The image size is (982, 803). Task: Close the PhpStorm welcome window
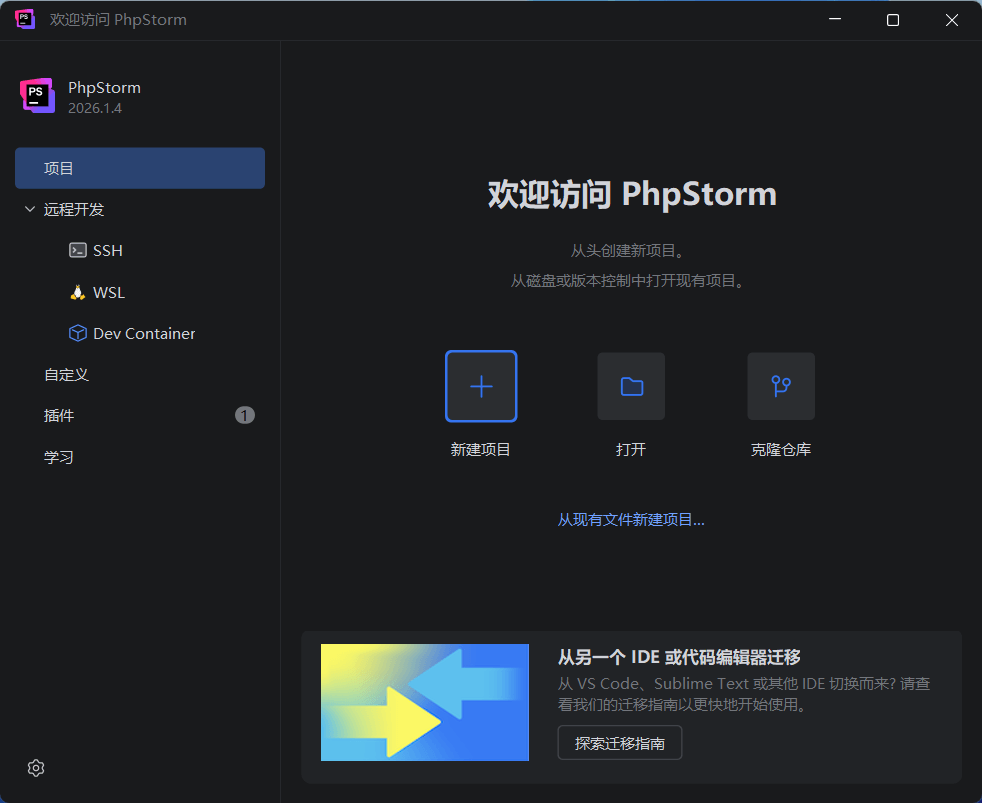952,20
